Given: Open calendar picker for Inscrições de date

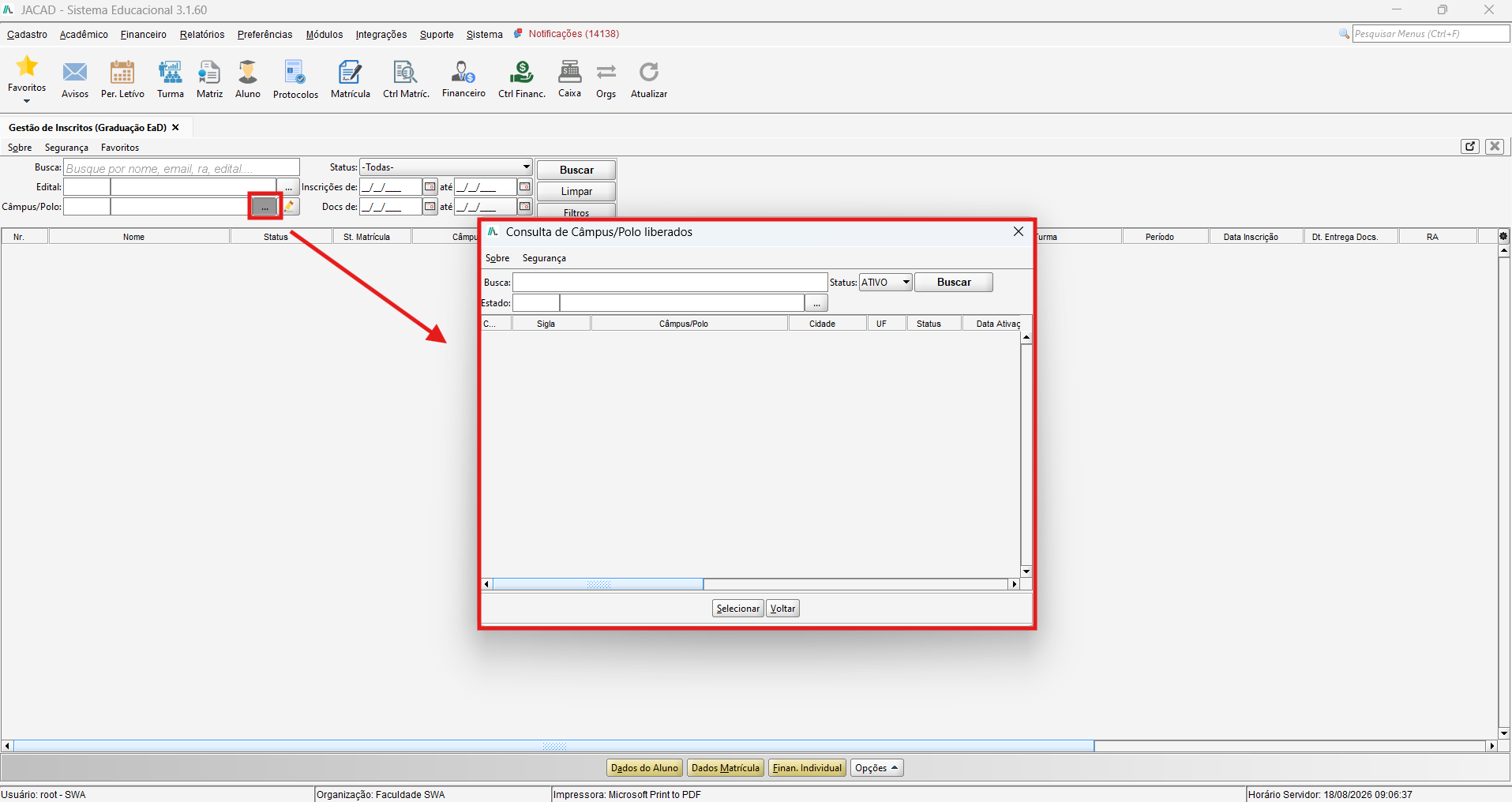Looking at the screenshot, I should 430,187.
